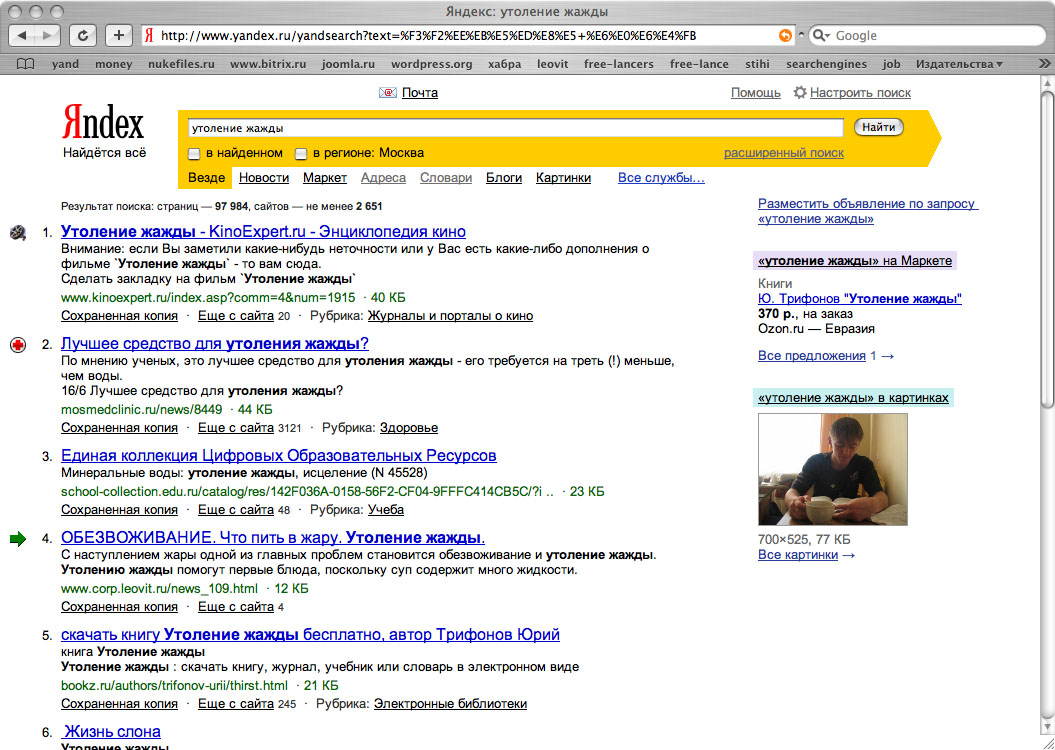Screen dimensions: 1055x750
Task: Open the Ю. Трифонов book offer link
Action: tap(859, 299)
